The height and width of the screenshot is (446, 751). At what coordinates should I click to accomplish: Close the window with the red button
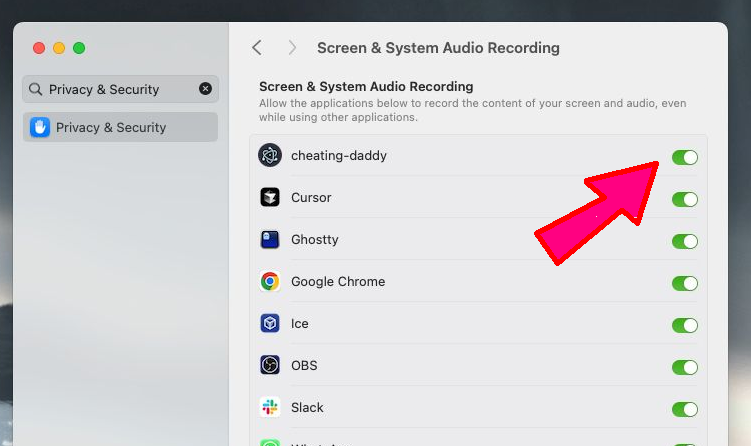(39, 48)
